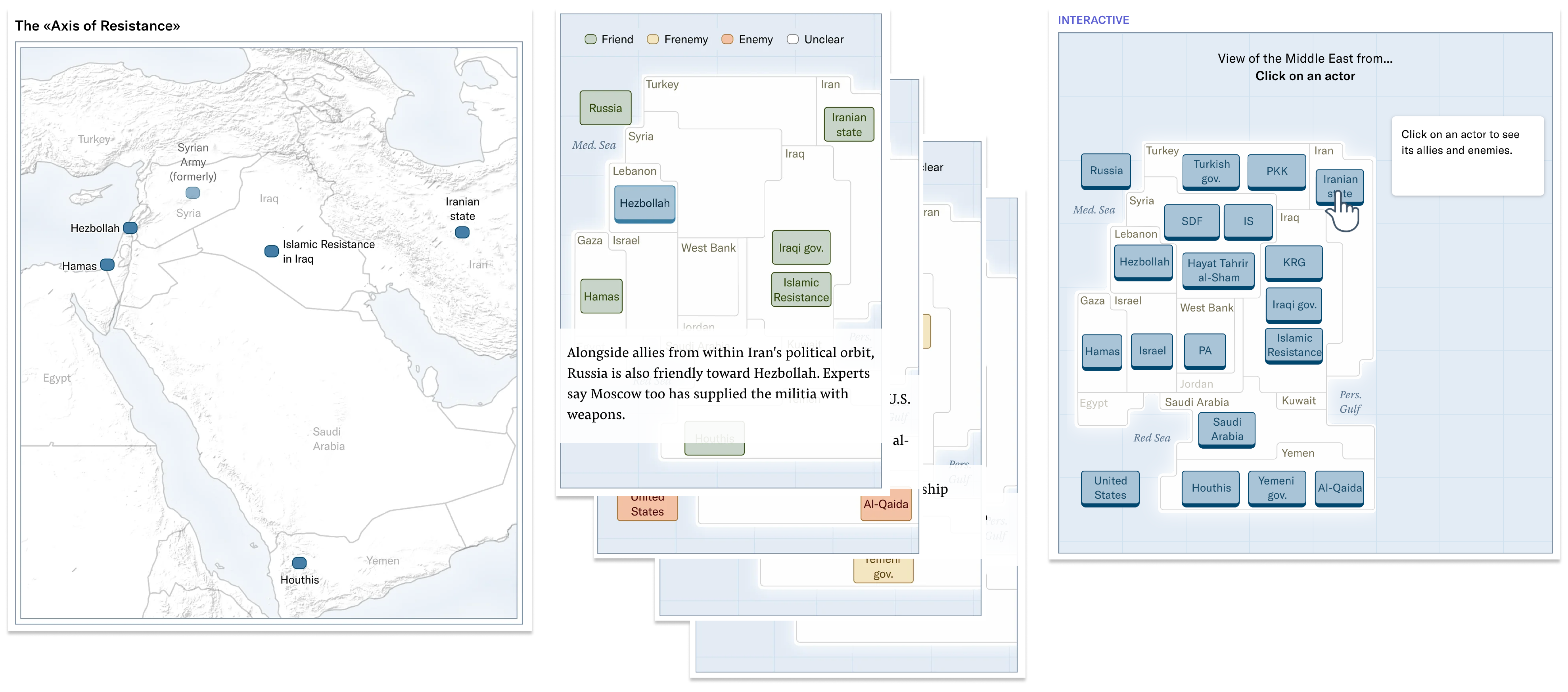1568x692 pixels.
Task: Click the Iranian state map marker
Action: [462, 232]
